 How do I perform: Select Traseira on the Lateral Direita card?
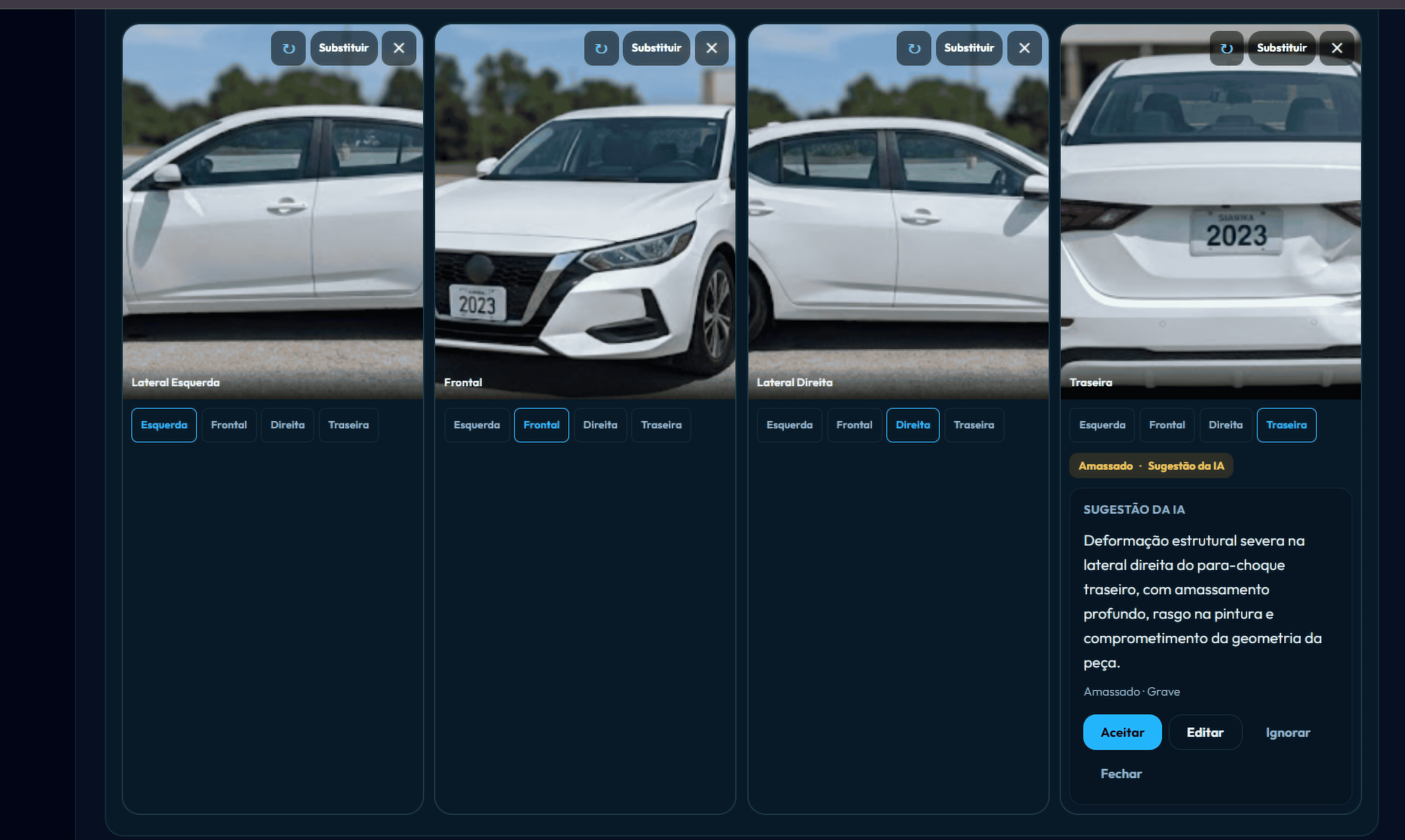click(x=974, y=425)
